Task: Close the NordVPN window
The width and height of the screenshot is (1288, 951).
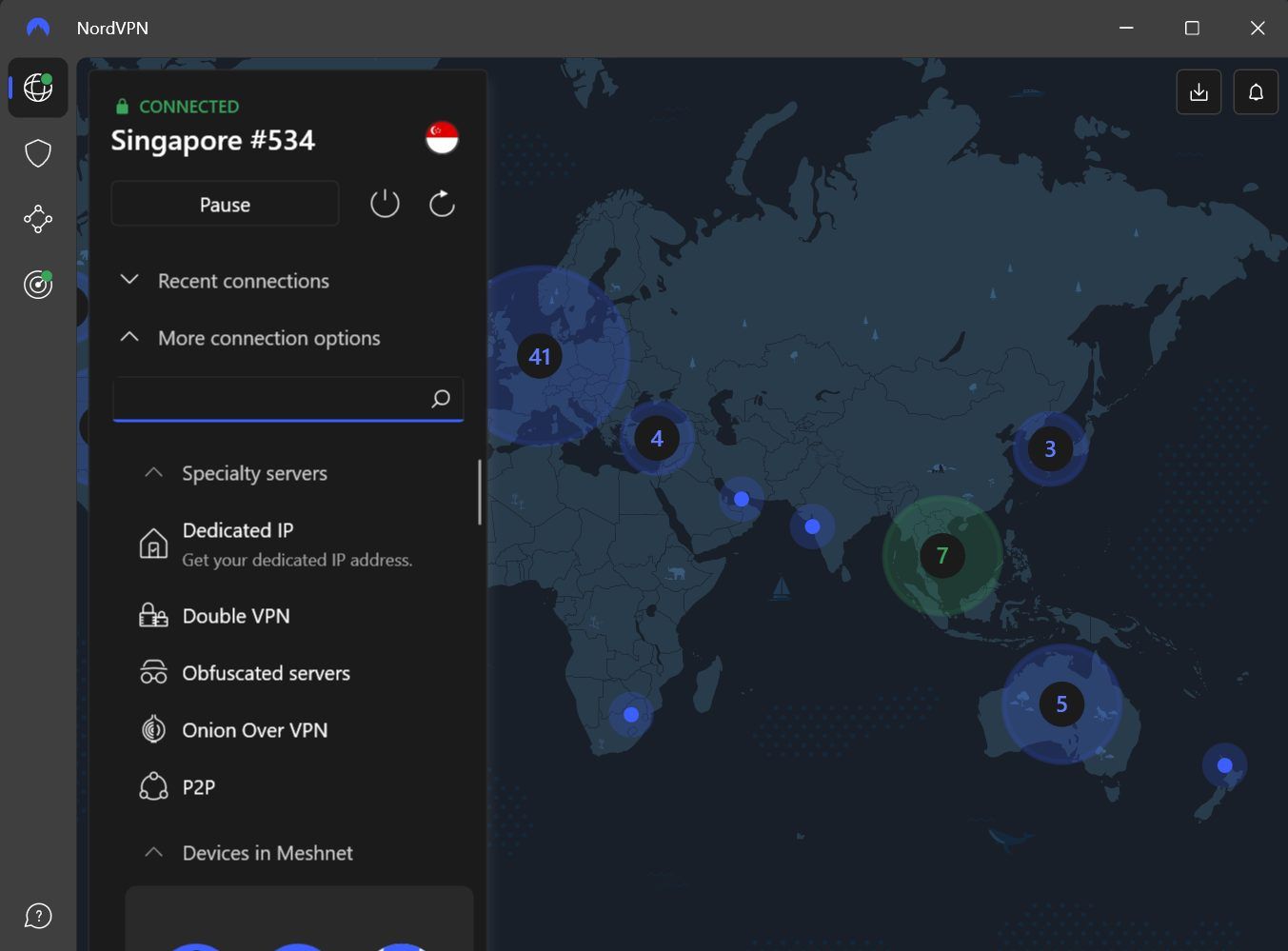Action: pos(1258,28)
